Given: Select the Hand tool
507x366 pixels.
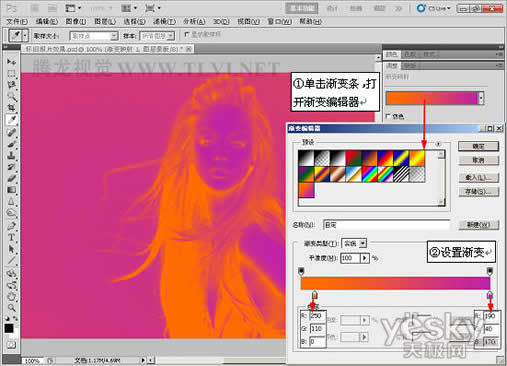Looking at the screenshot, I should pos(11,296).
